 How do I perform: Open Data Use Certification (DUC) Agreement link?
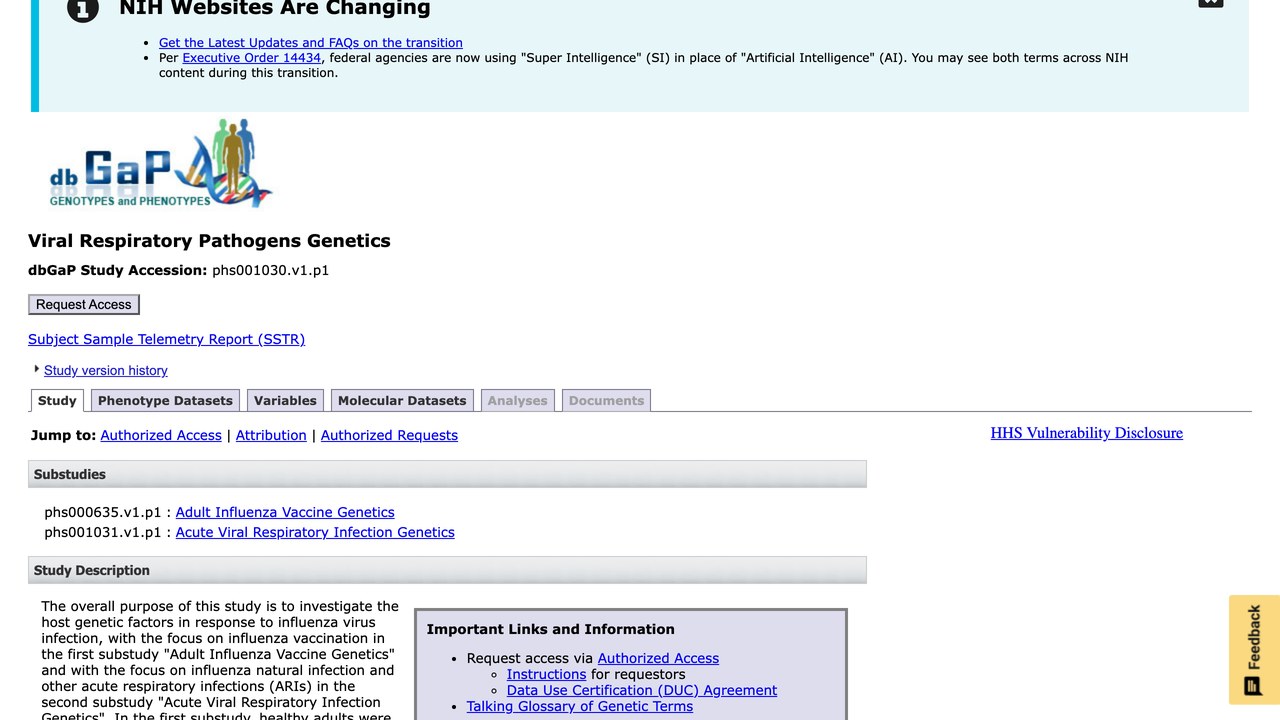tap(642, 690)
